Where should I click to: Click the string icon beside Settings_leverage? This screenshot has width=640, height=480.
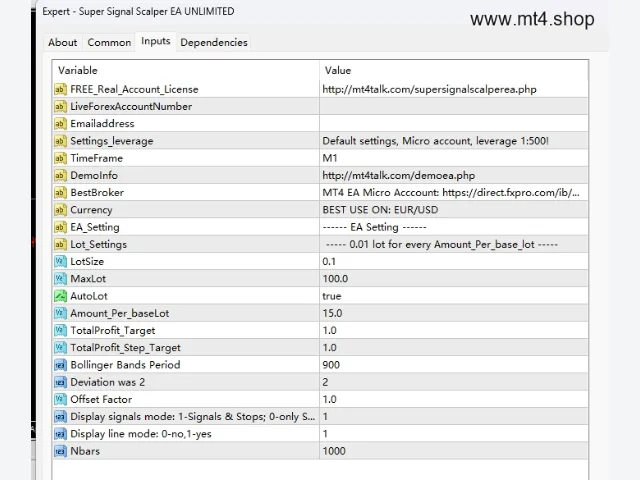coord(60,141)
